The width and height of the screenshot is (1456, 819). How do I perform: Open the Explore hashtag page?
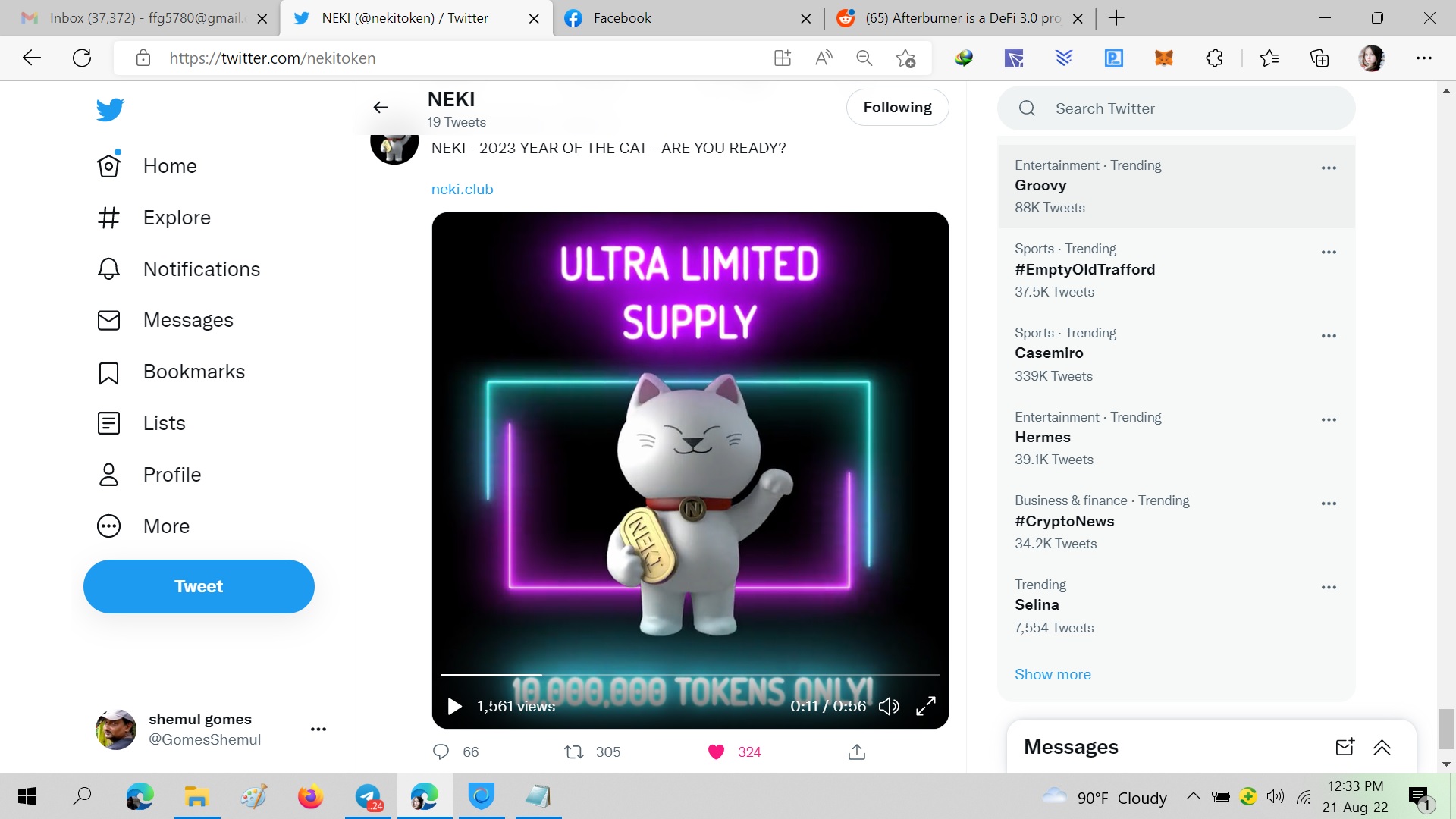pos(154,218)
